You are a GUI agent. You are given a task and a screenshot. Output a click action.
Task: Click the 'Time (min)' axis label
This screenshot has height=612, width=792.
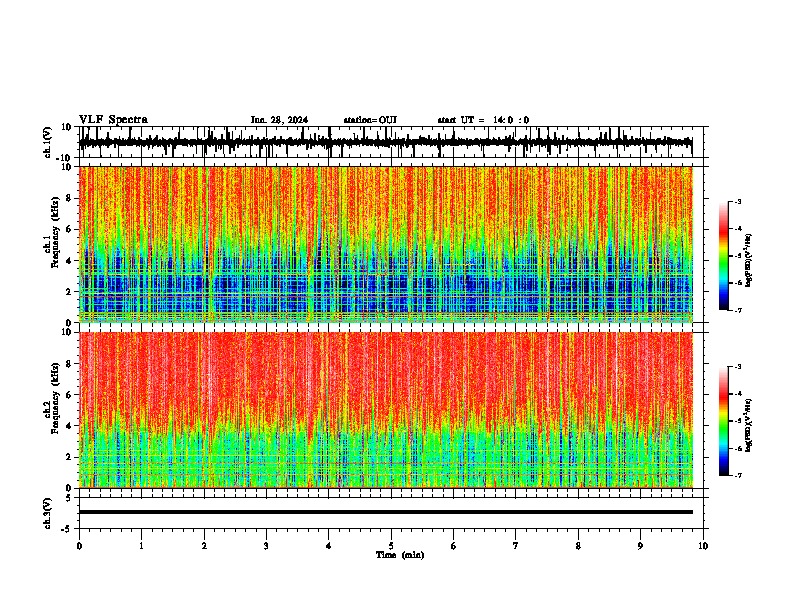400,555
